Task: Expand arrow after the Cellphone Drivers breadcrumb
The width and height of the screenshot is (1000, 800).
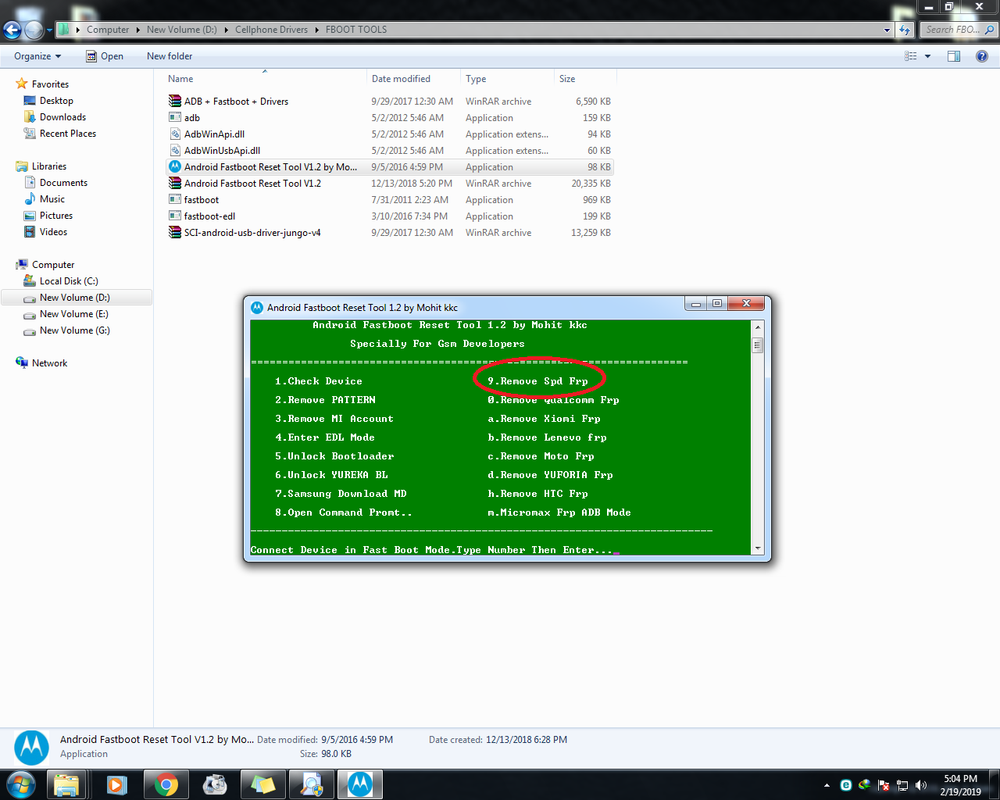Action: (316, 30)
